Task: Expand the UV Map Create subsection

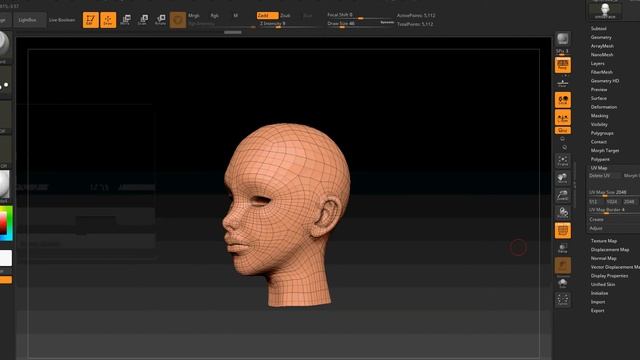Action: pyautogui.click(x=596, y=220)
